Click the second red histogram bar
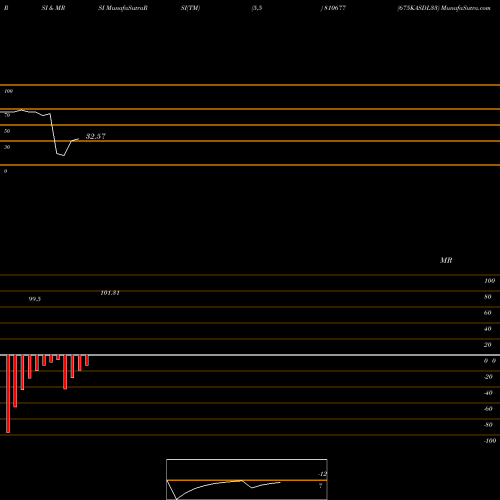The width and height of the screenshot is (500, 500). (x=15, y=381)
